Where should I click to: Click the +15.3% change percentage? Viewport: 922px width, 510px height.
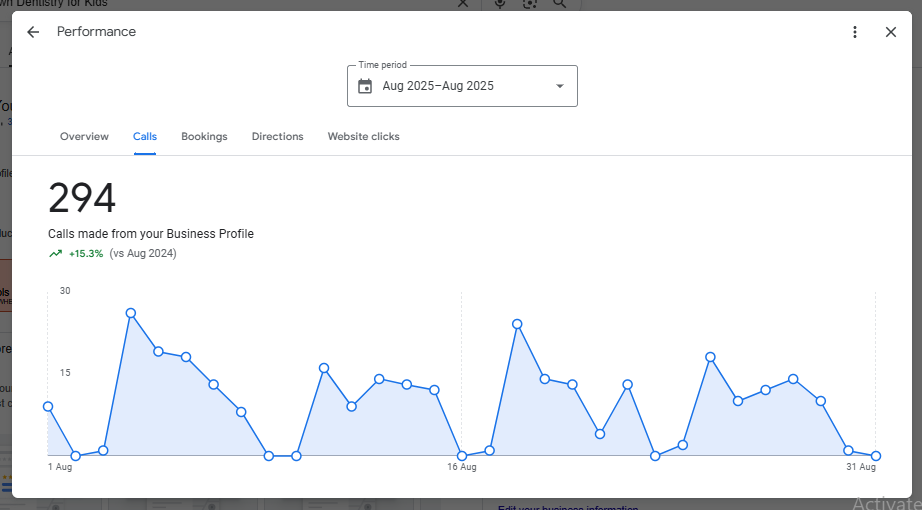point(86,254)
